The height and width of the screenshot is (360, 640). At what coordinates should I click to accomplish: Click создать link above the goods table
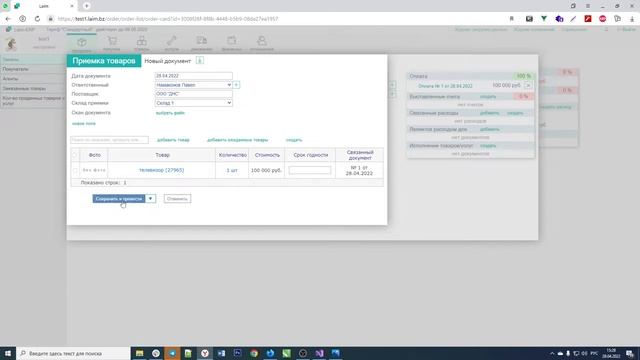point(294,140)
